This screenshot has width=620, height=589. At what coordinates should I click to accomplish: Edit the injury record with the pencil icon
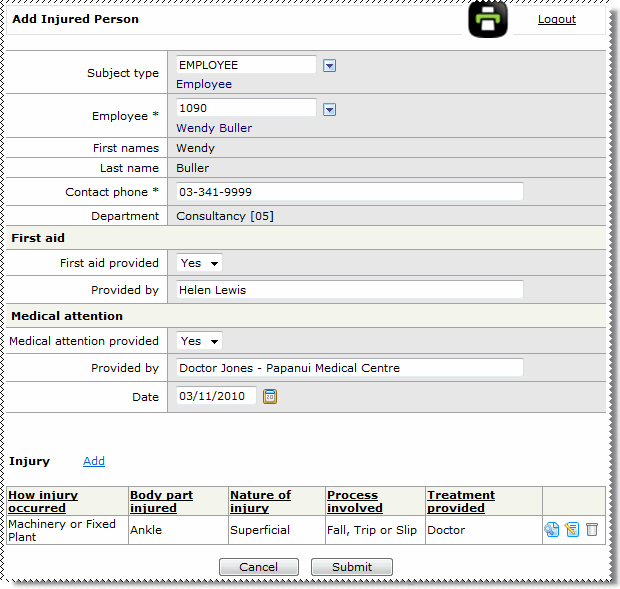[x=572, y=530]
